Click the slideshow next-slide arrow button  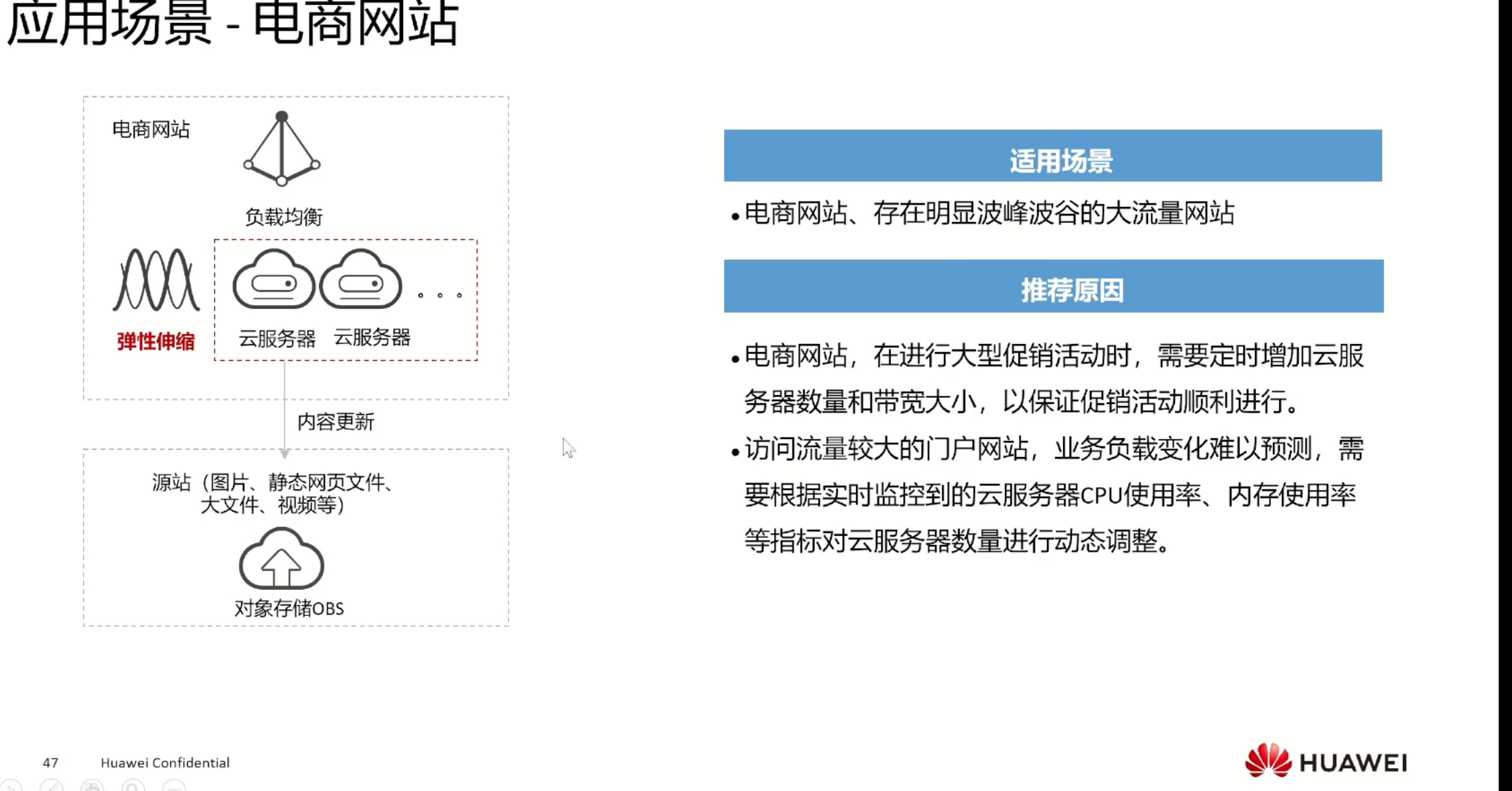(11, 786)
